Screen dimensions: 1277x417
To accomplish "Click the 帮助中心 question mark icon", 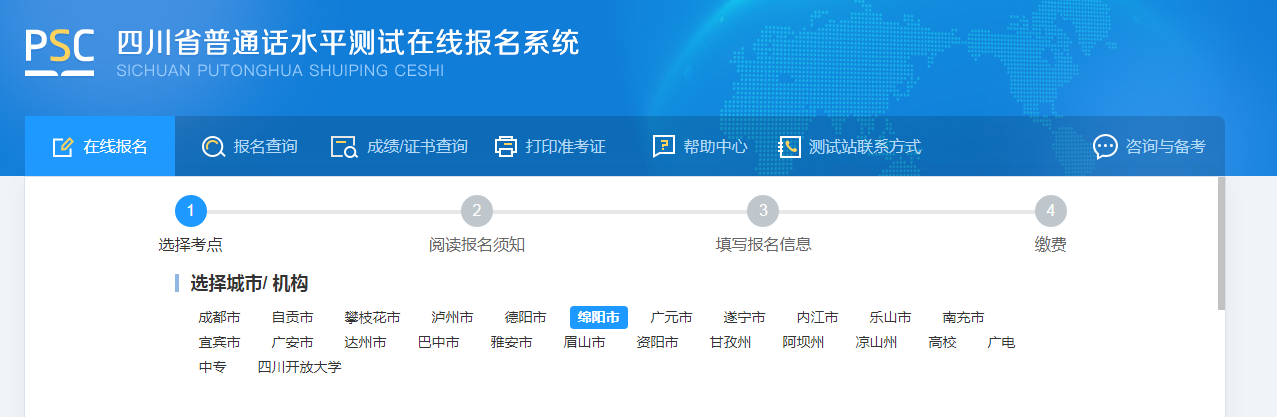I will click(x=663, y=147).
